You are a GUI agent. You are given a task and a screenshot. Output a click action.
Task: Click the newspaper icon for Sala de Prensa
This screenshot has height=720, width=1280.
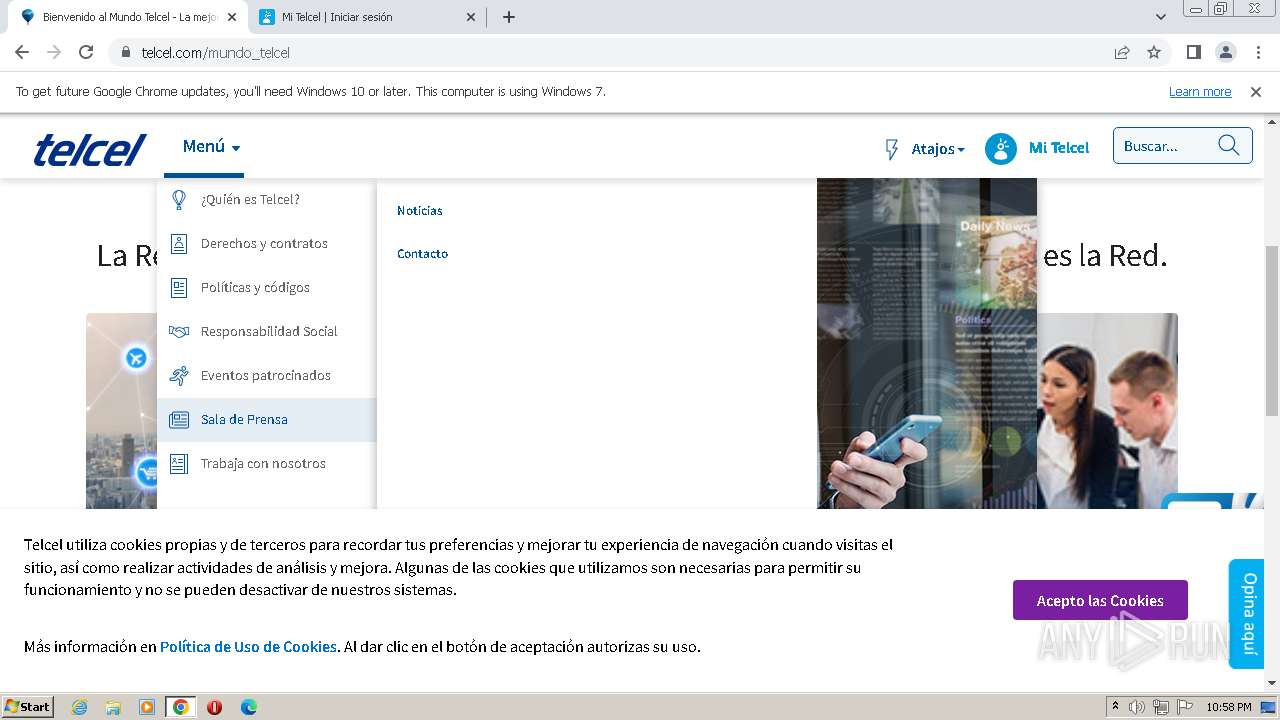coord(179,420)
